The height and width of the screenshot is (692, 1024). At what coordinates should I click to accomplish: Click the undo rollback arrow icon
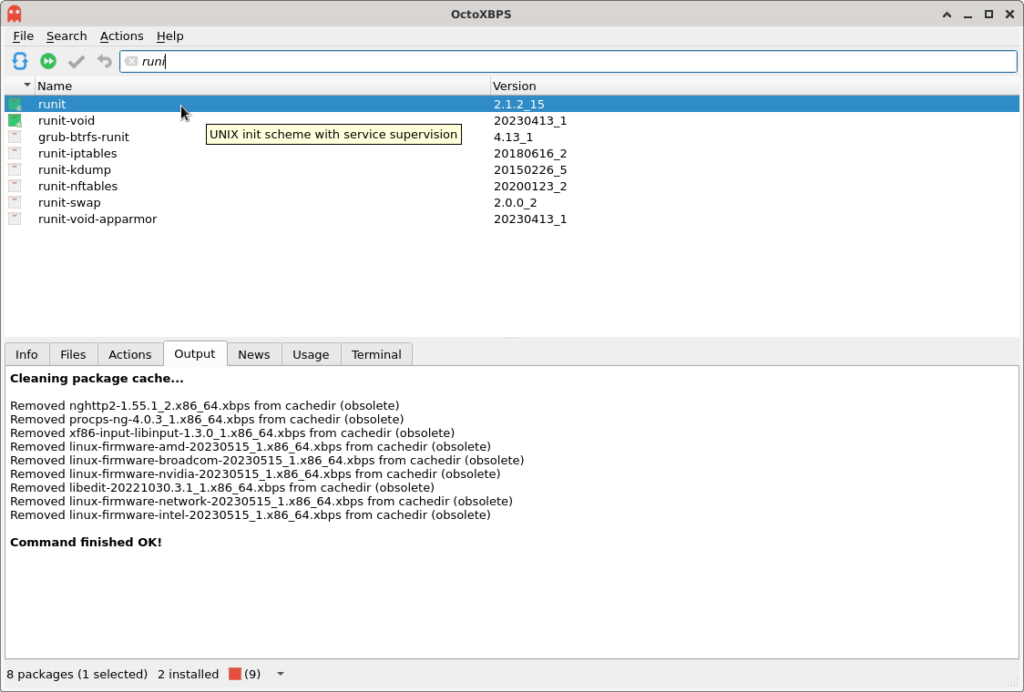coord(104,62)
